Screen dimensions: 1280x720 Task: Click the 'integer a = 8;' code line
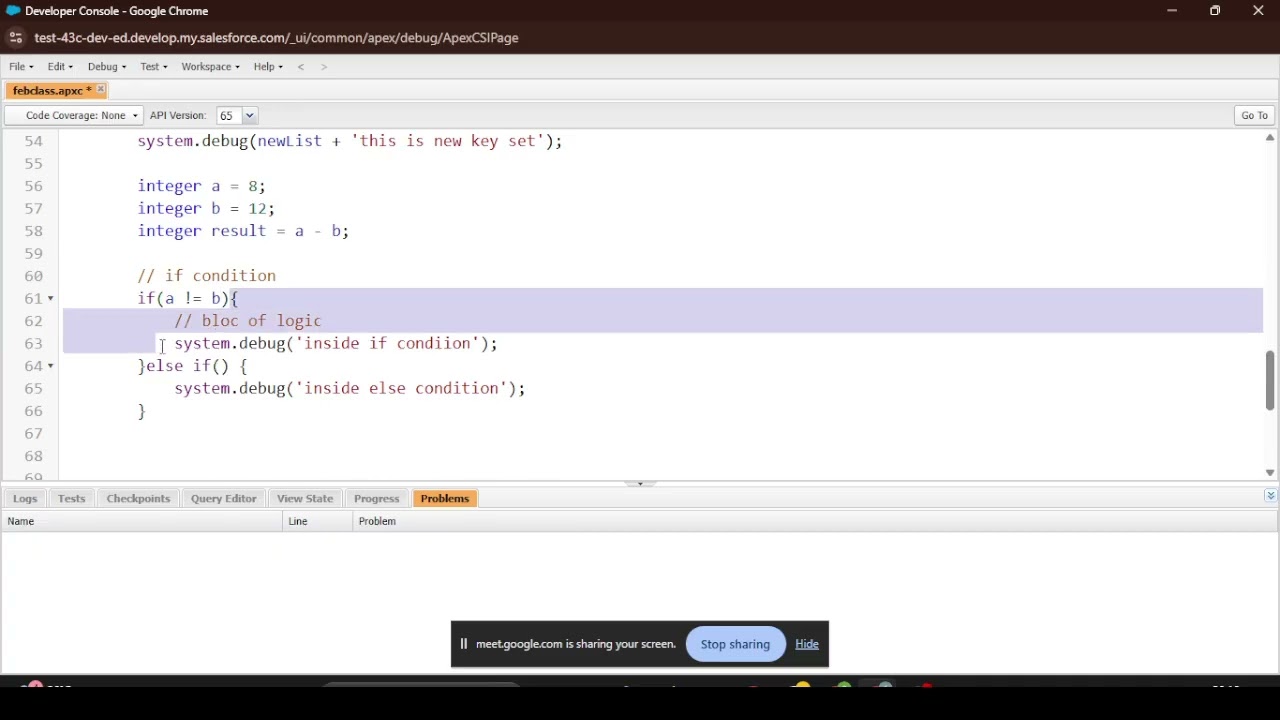pos(201,186)
